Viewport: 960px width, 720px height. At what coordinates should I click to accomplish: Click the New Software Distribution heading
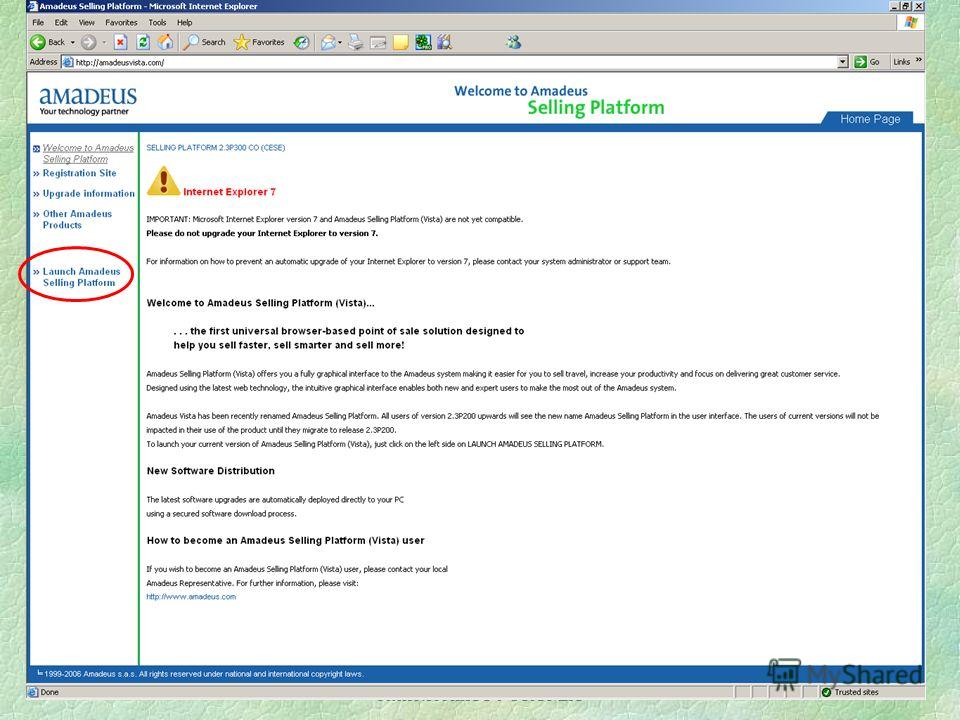(211, 471)
